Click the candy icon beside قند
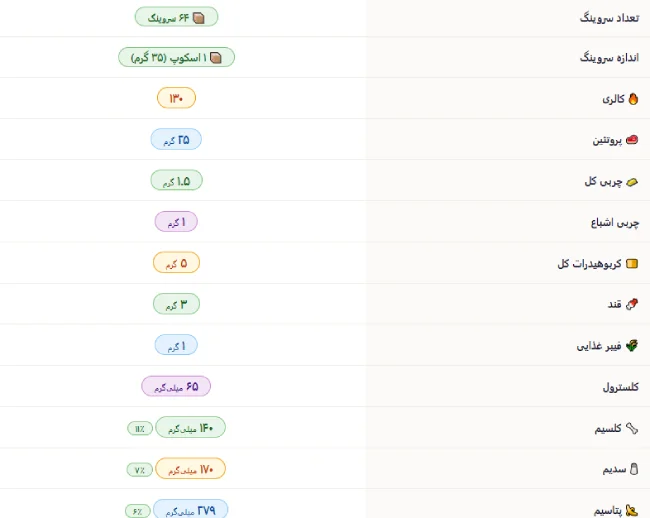Screen dimensions: 650x518 click(632, 304)
